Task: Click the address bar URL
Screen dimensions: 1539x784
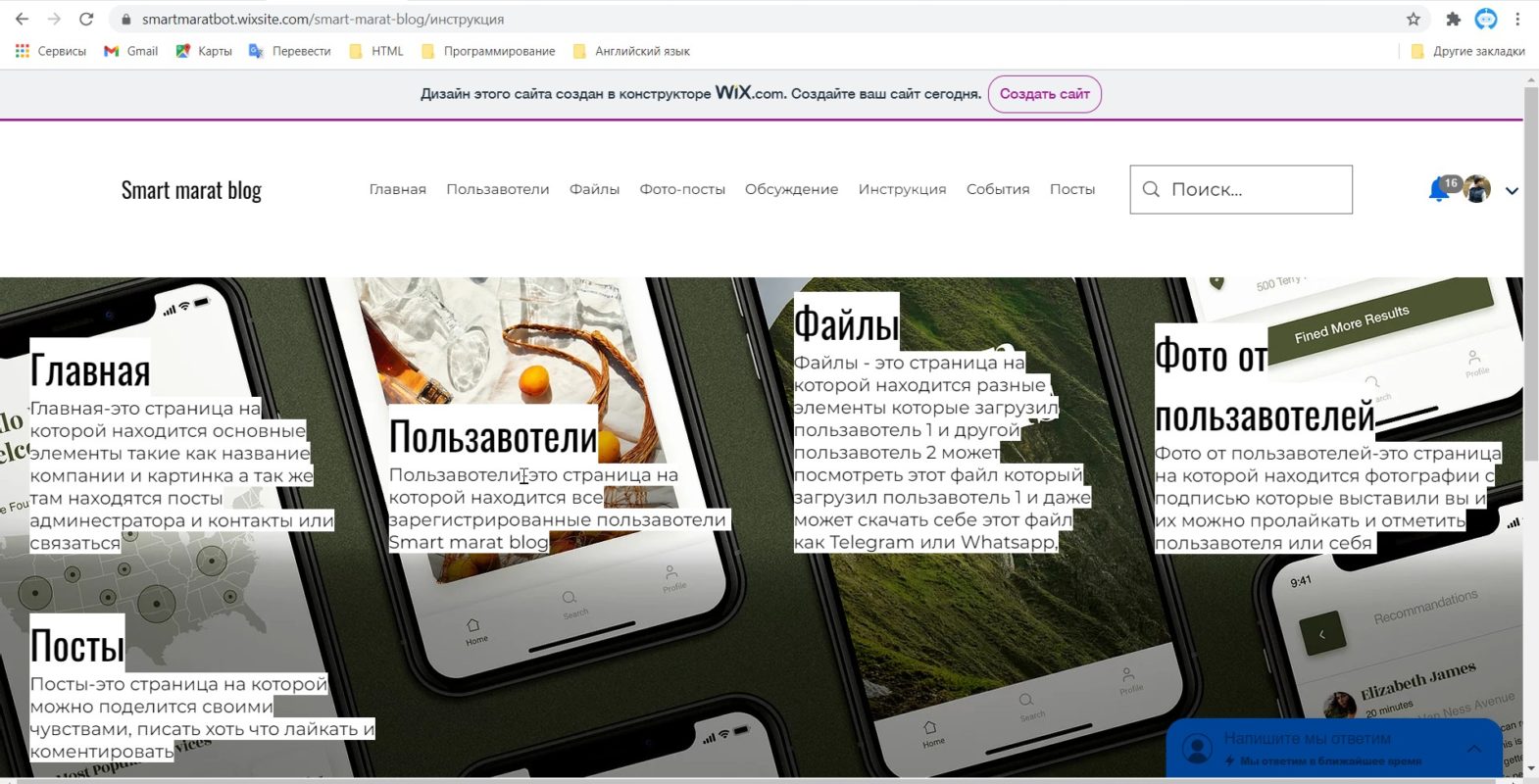Action: pos(323,19)
